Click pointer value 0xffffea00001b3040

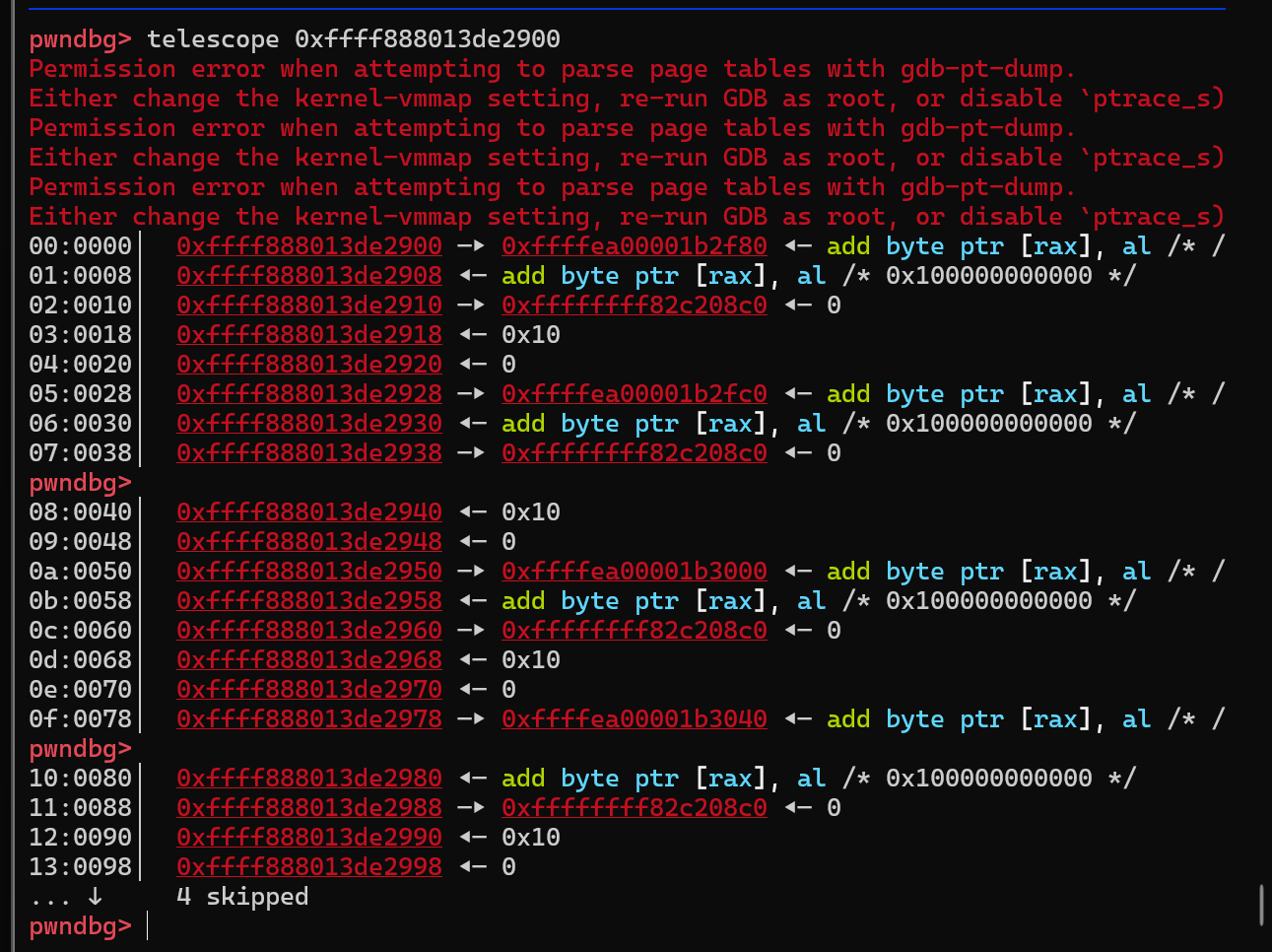tap(635, 719)
